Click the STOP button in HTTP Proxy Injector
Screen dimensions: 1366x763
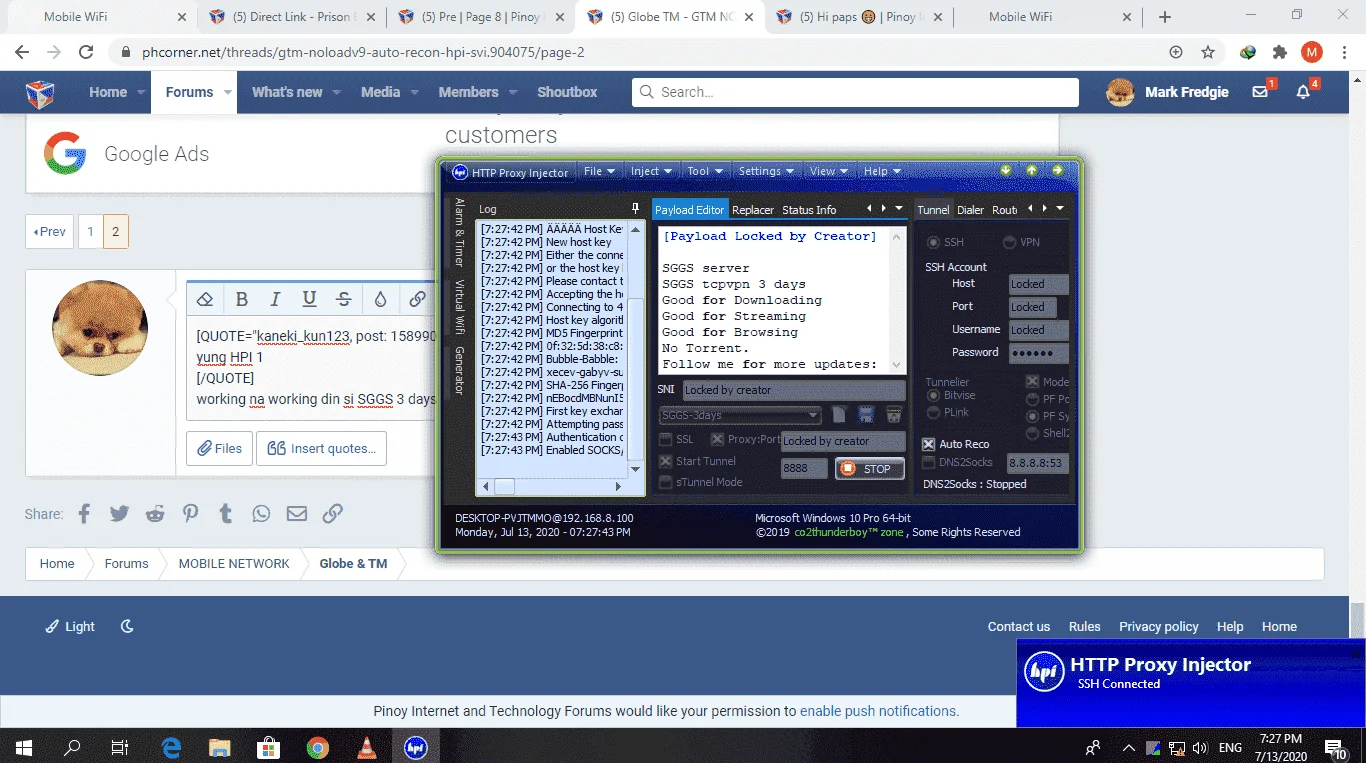870,468
